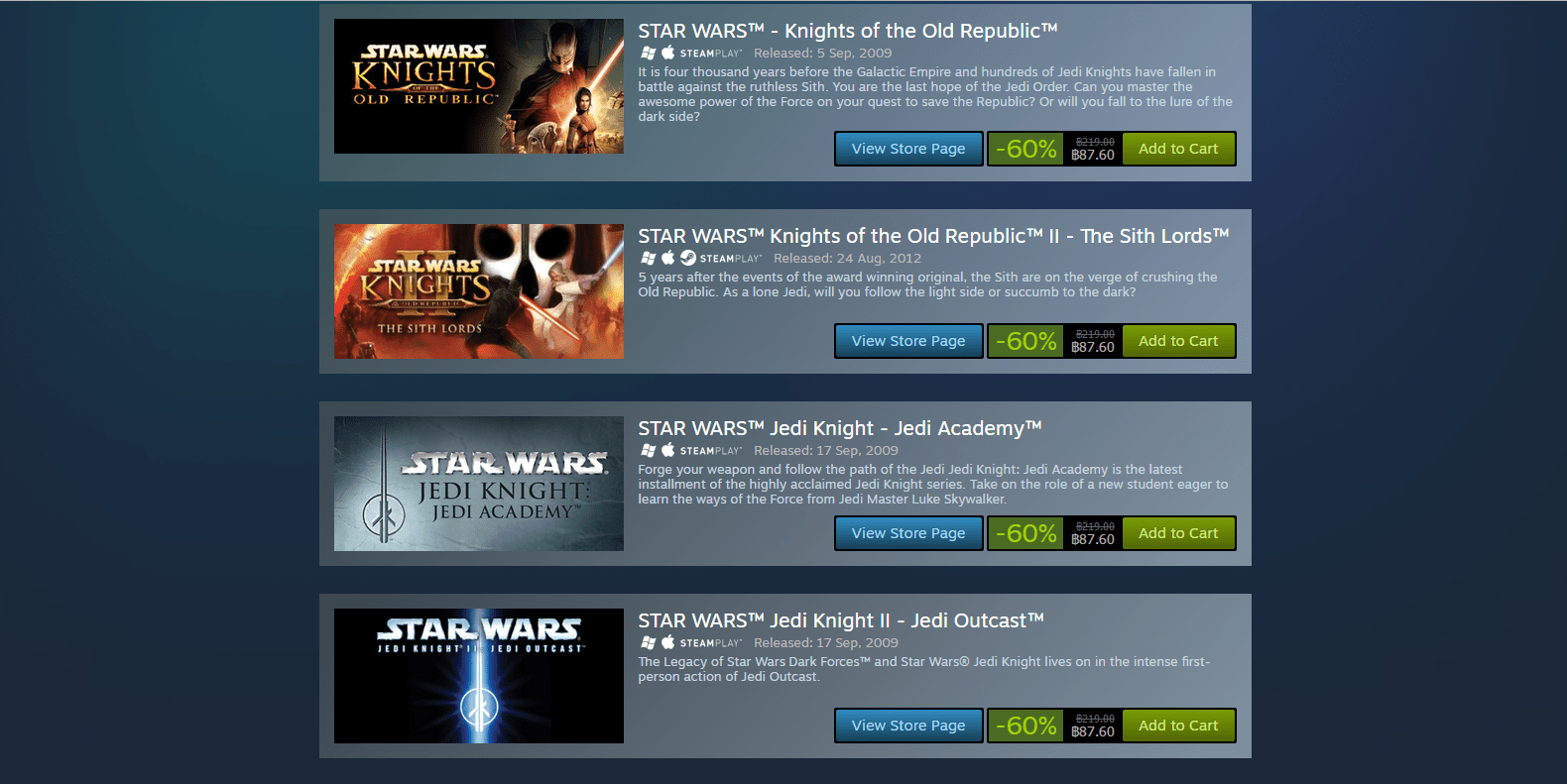Click the -60% discount badge on Jedi Outcast

pyautogui.click(x=1025, y=726)
